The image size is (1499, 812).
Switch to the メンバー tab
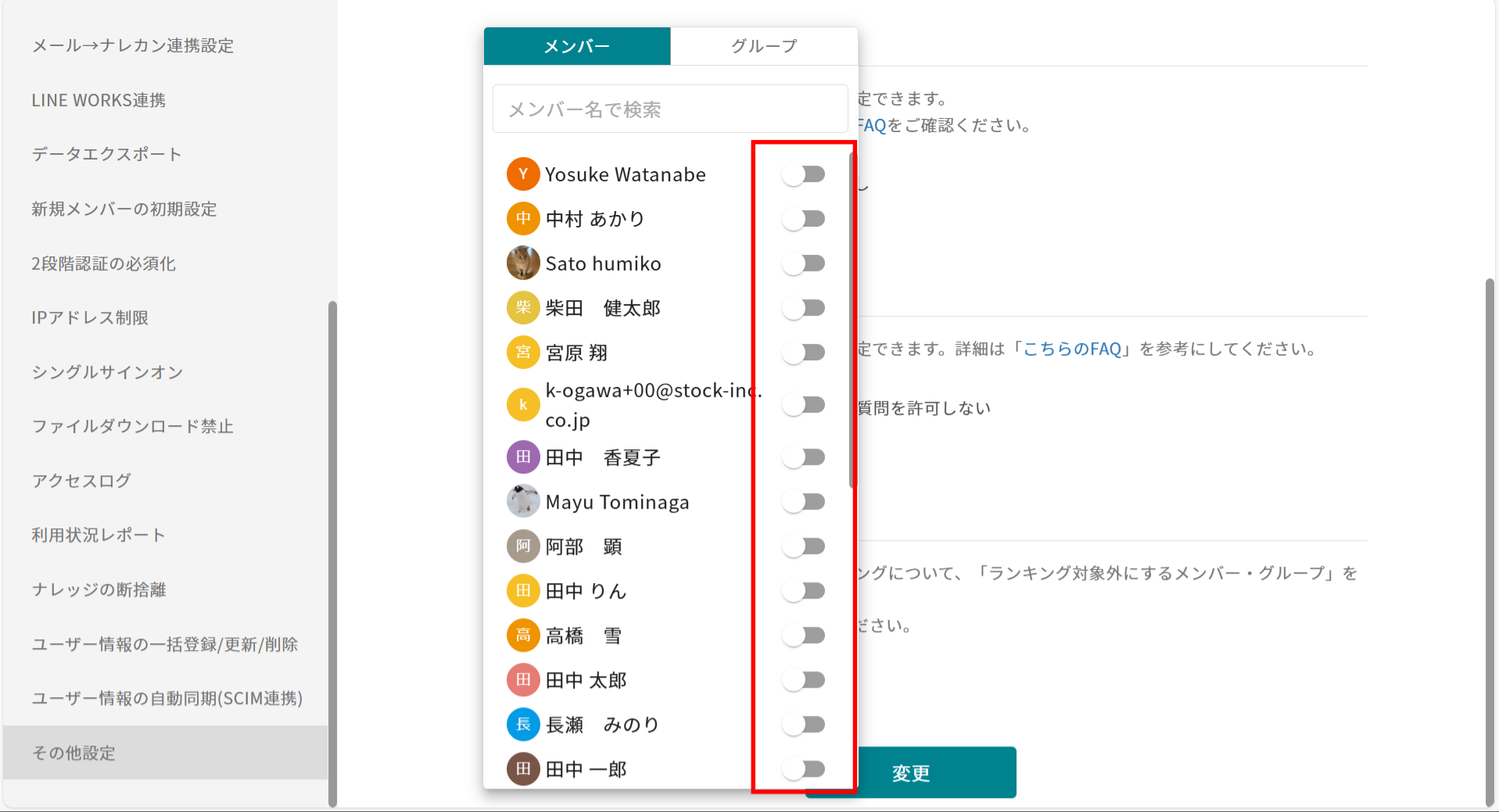(577, 46)
